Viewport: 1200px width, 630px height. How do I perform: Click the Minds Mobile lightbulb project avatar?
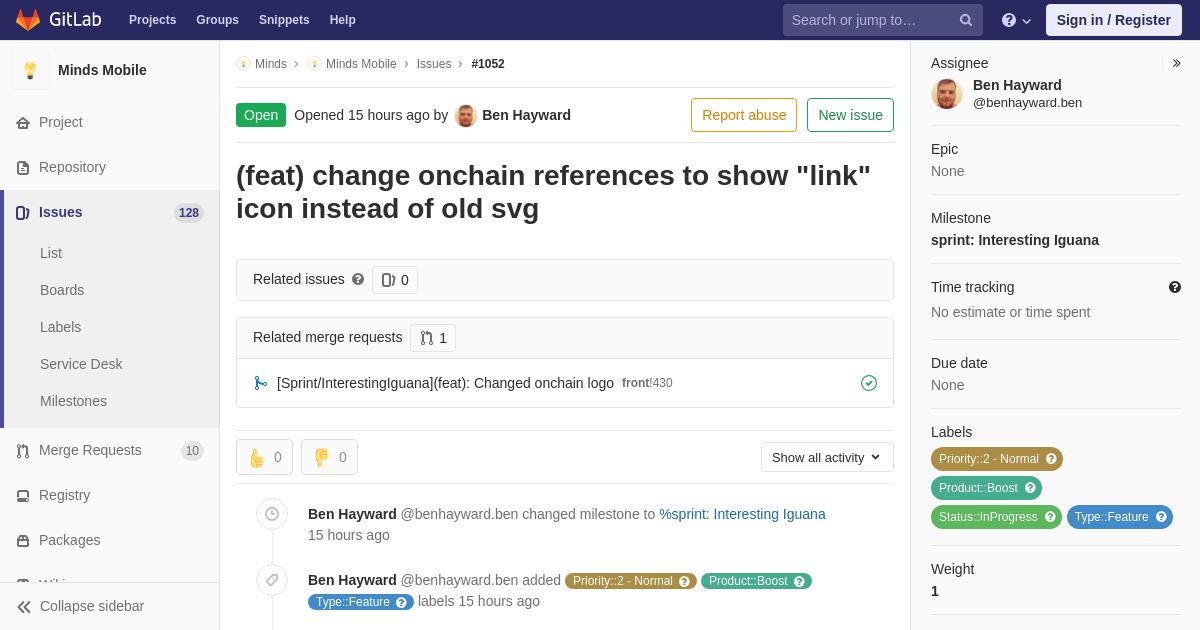click(30, 70)
